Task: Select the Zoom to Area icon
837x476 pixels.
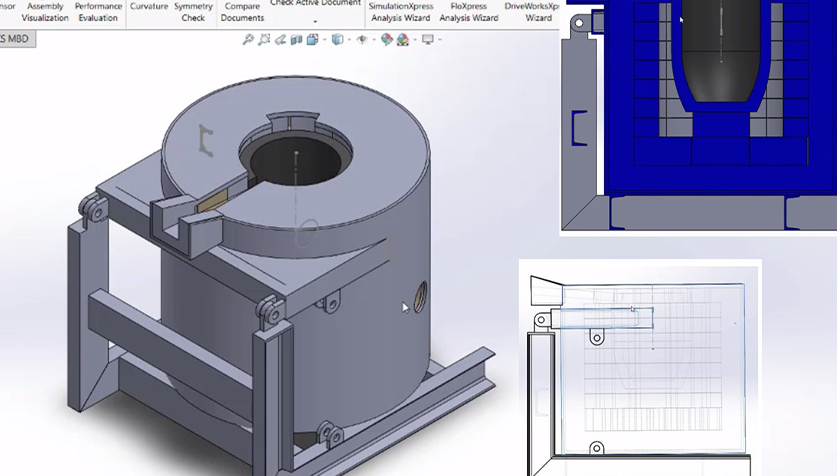Action: (x=264, y=39)
